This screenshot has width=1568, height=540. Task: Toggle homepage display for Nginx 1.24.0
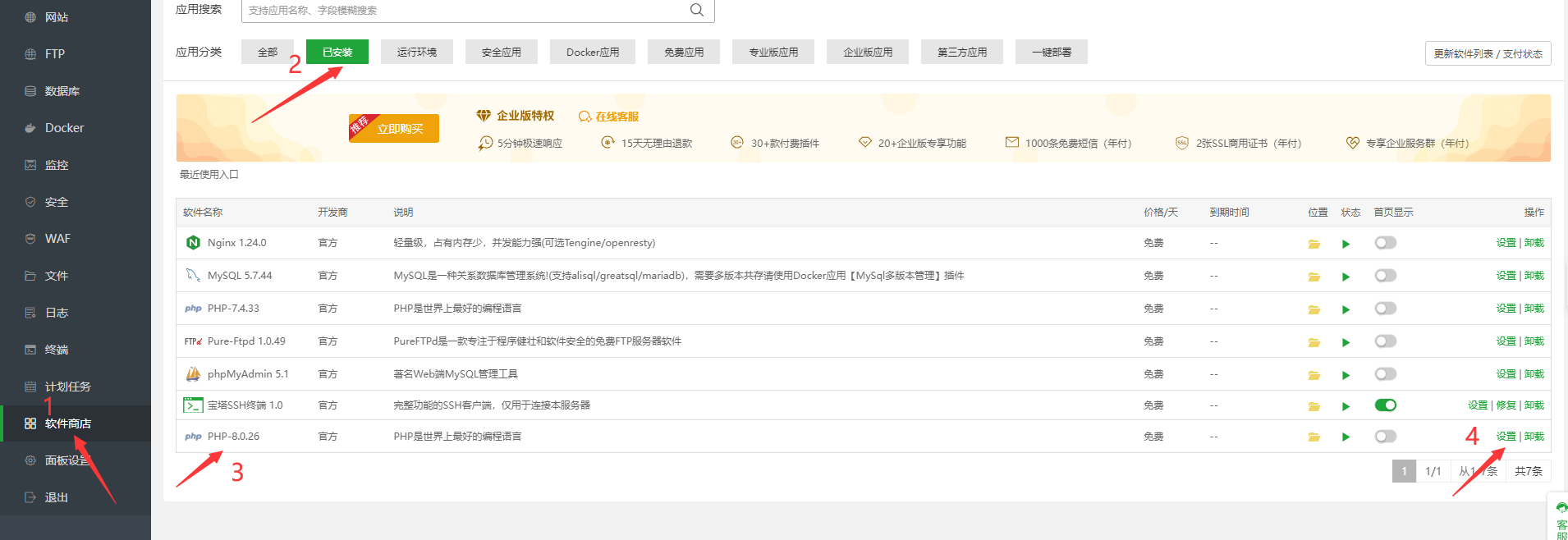tap(1385, 243)
